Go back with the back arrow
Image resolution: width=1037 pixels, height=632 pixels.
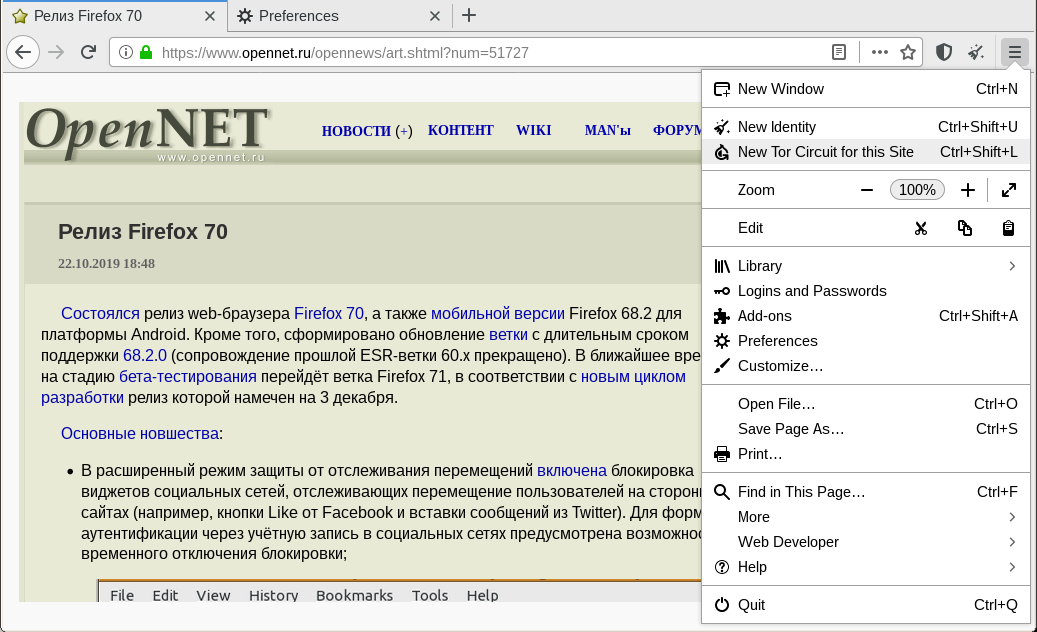(24, 52)
